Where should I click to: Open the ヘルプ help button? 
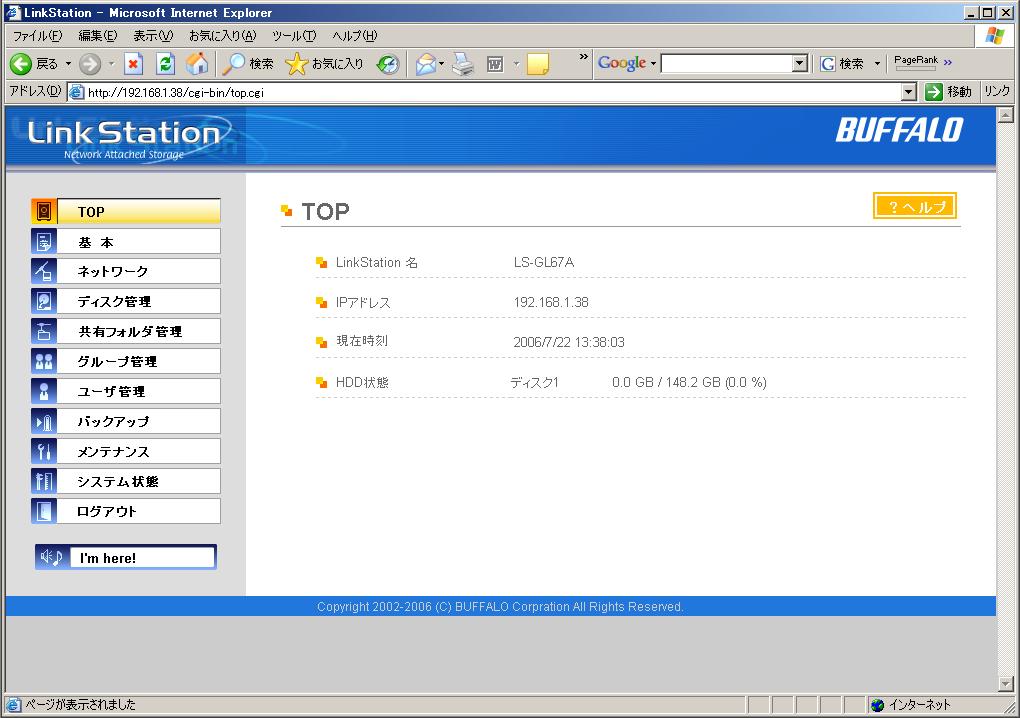click(x=914, y=206)
